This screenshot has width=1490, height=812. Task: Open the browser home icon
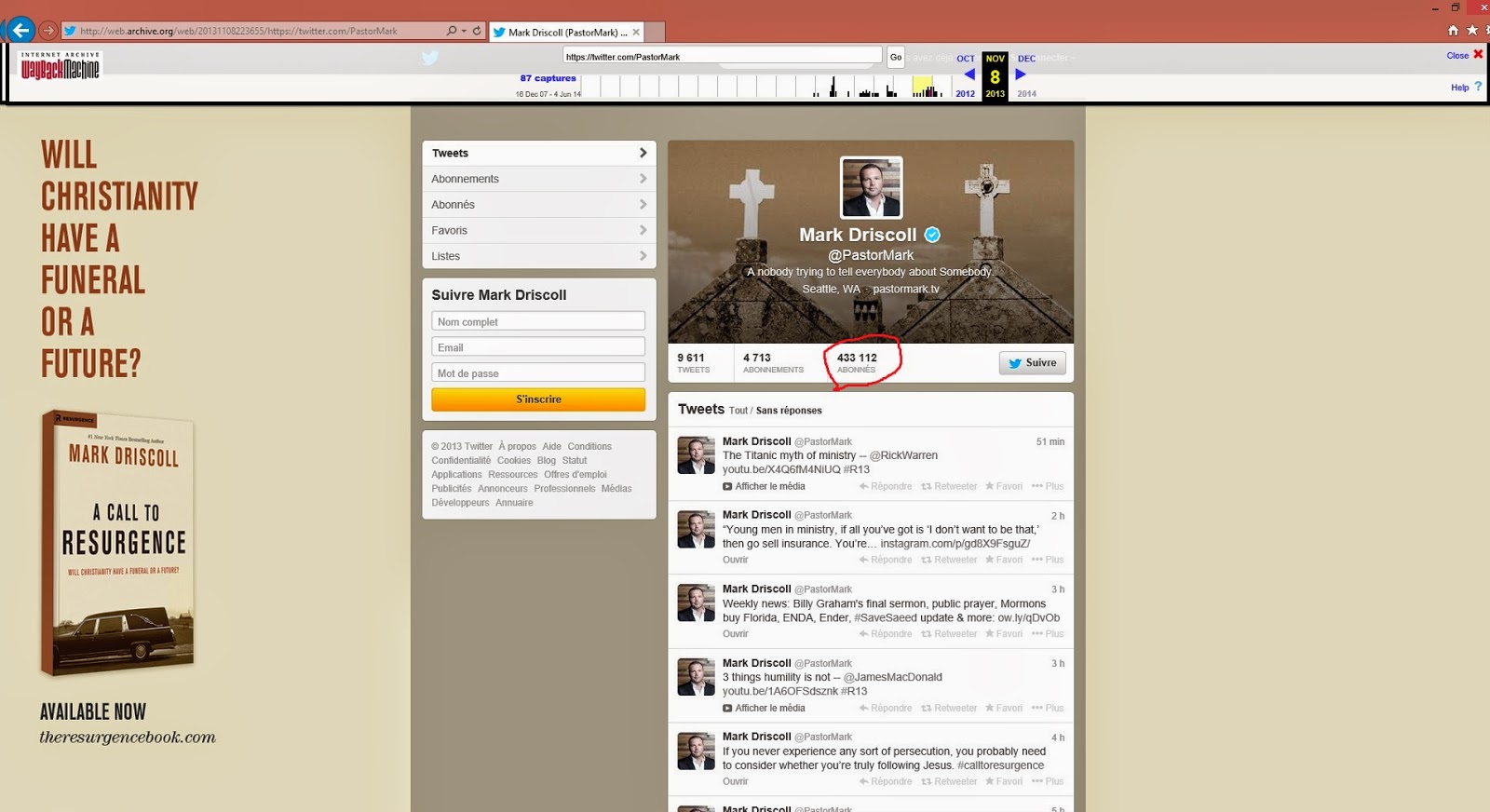coord(1453,31)
